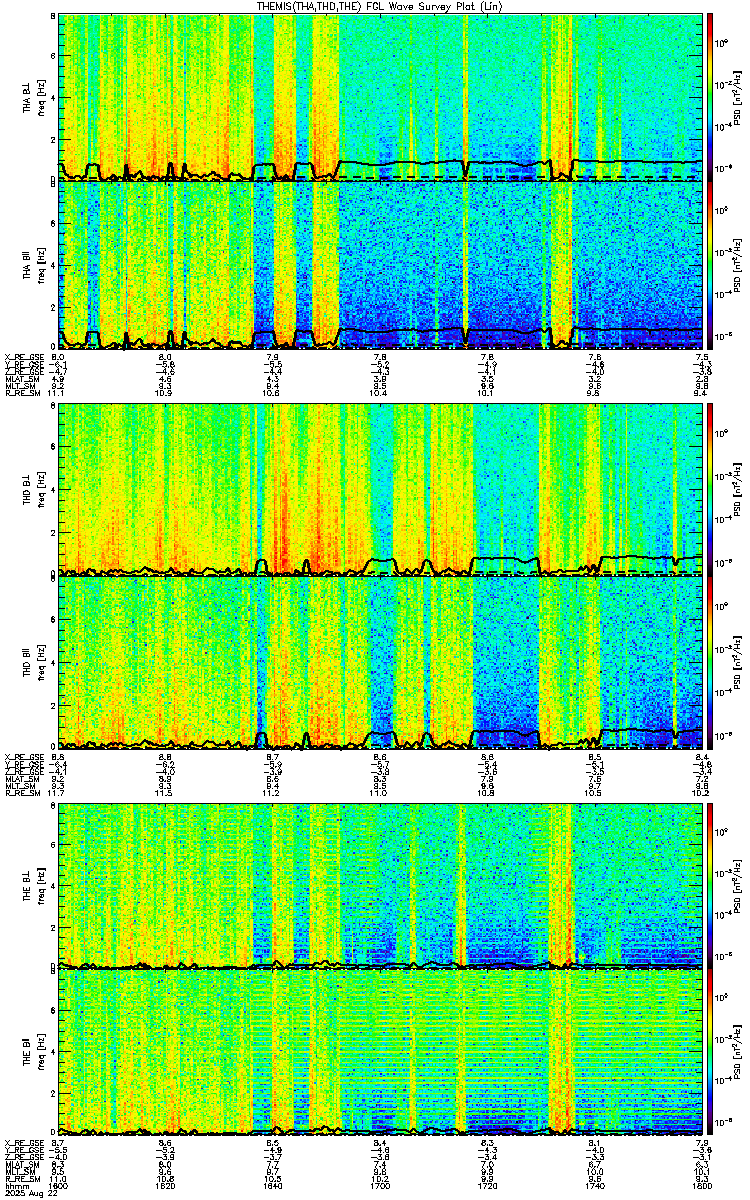Screen dimensions: 750x1200
Task: Click the PSD color bar beside THE B‖ panel
Action: (x=711, y=1051)
